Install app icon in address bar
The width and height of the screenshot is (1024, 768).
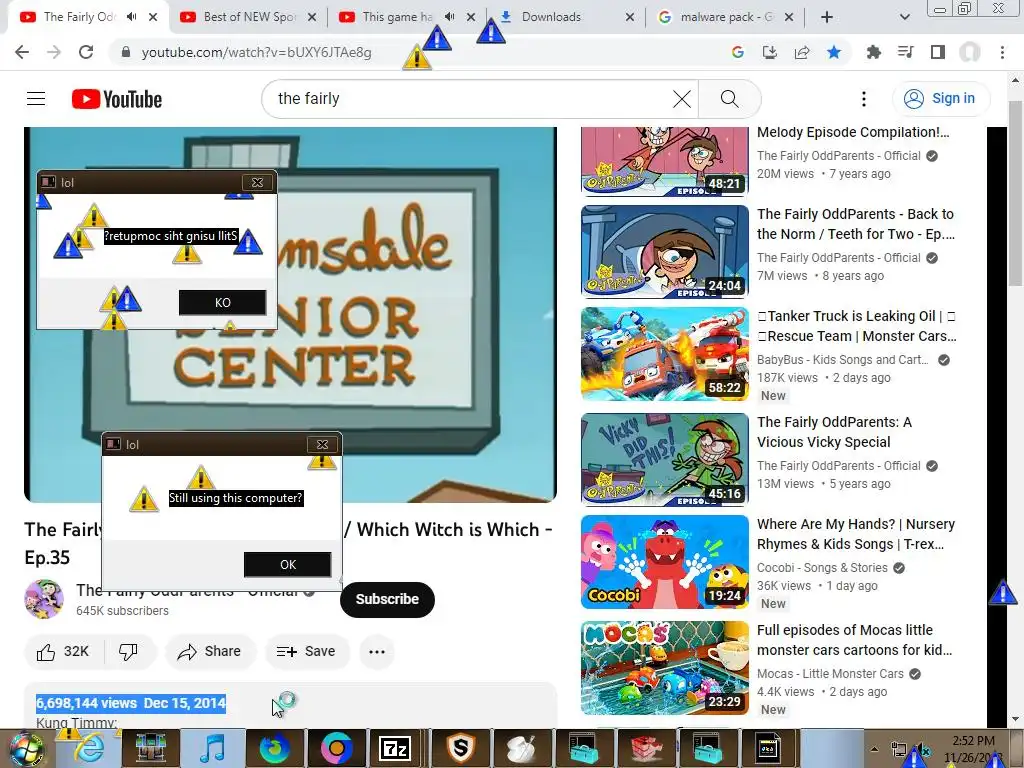770,52
